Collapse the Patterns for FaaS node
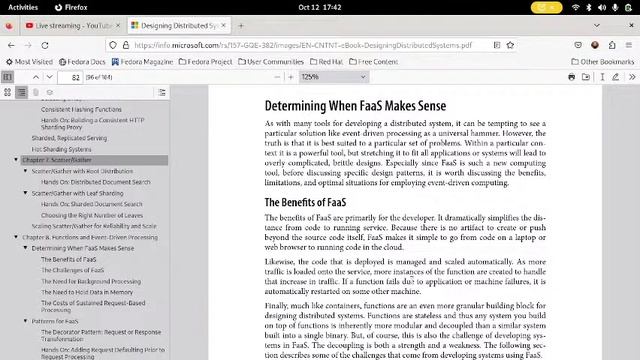The width and height of the screenshot is (640, 360). [25, 321]
